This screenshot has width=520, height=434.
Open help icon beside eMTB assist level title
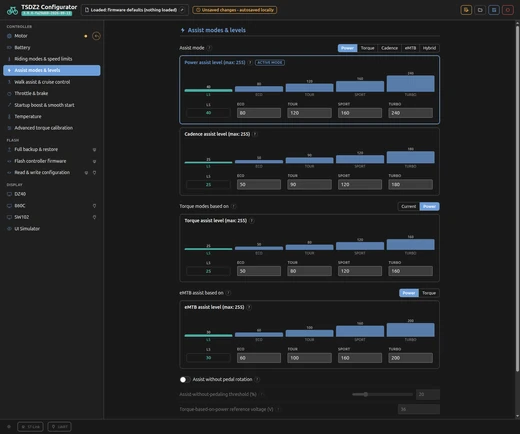point(249,307)
